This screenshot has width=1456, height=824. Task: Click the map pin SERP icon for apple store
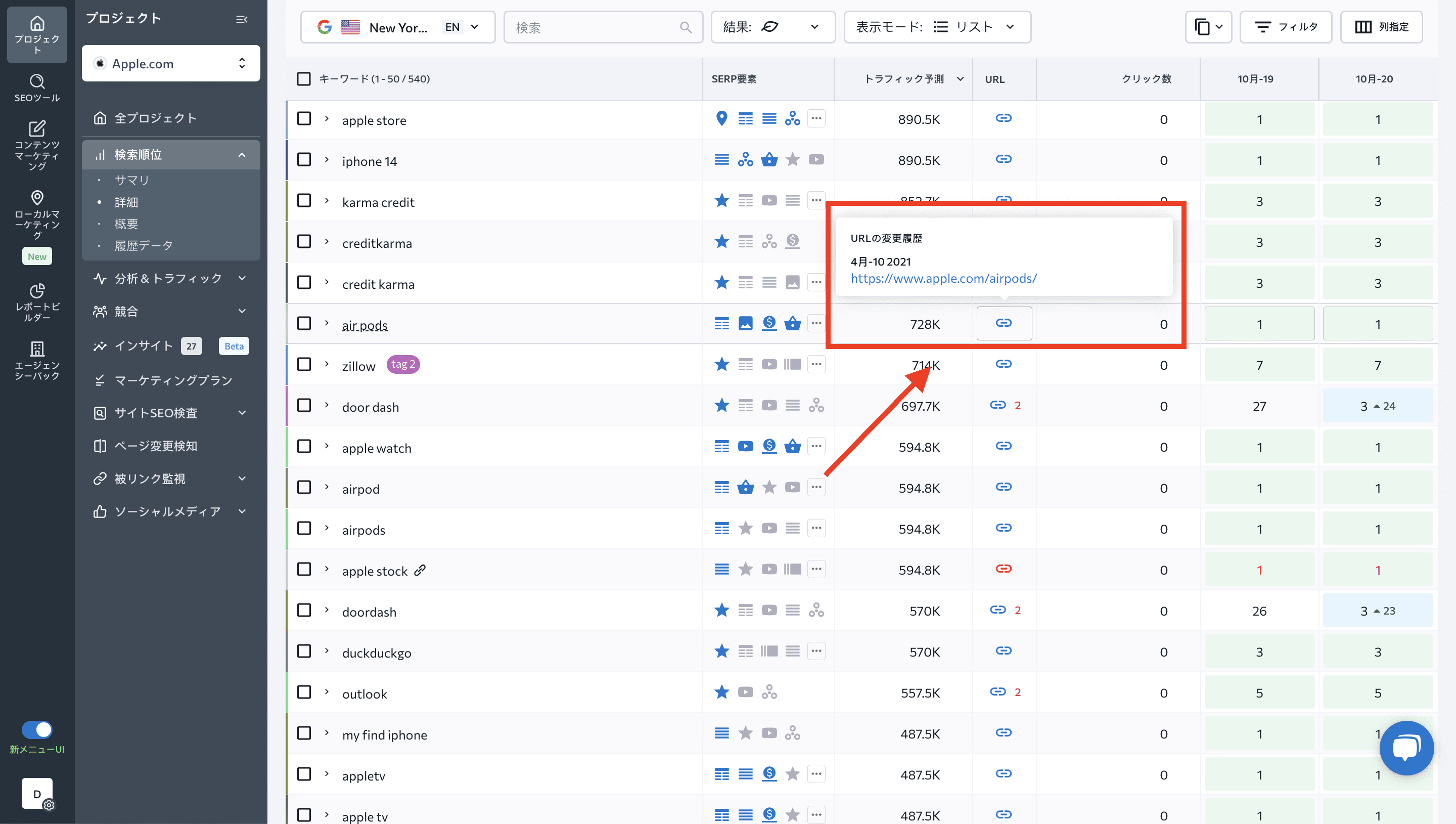721,118
